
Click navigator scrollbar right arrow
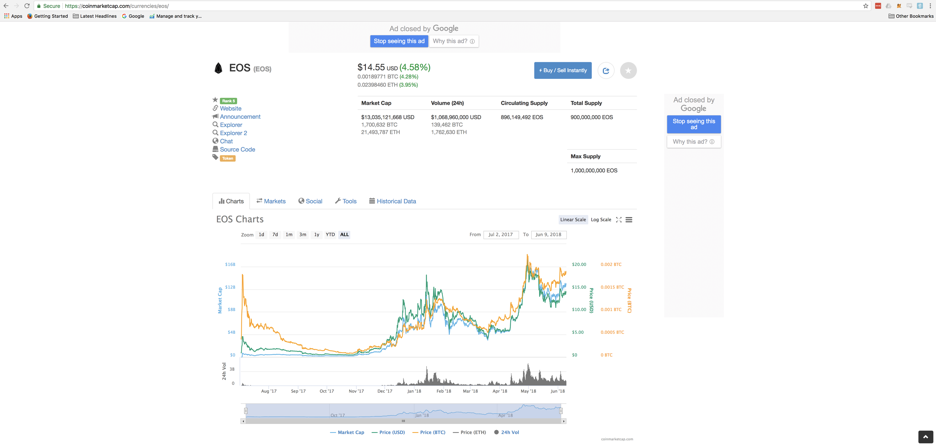click(x=564, y=421)
